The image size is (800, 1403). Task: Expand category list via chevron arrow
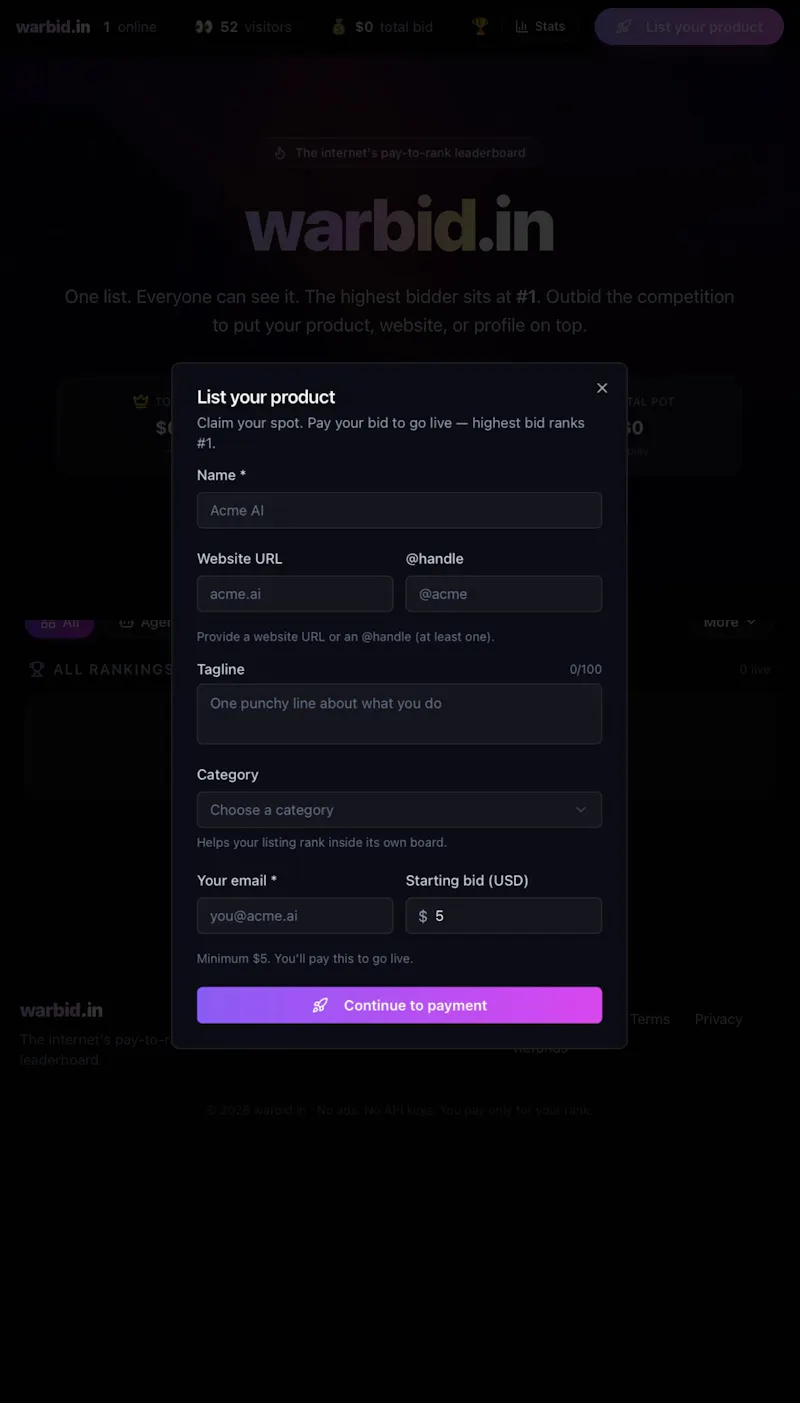[581, 810]
